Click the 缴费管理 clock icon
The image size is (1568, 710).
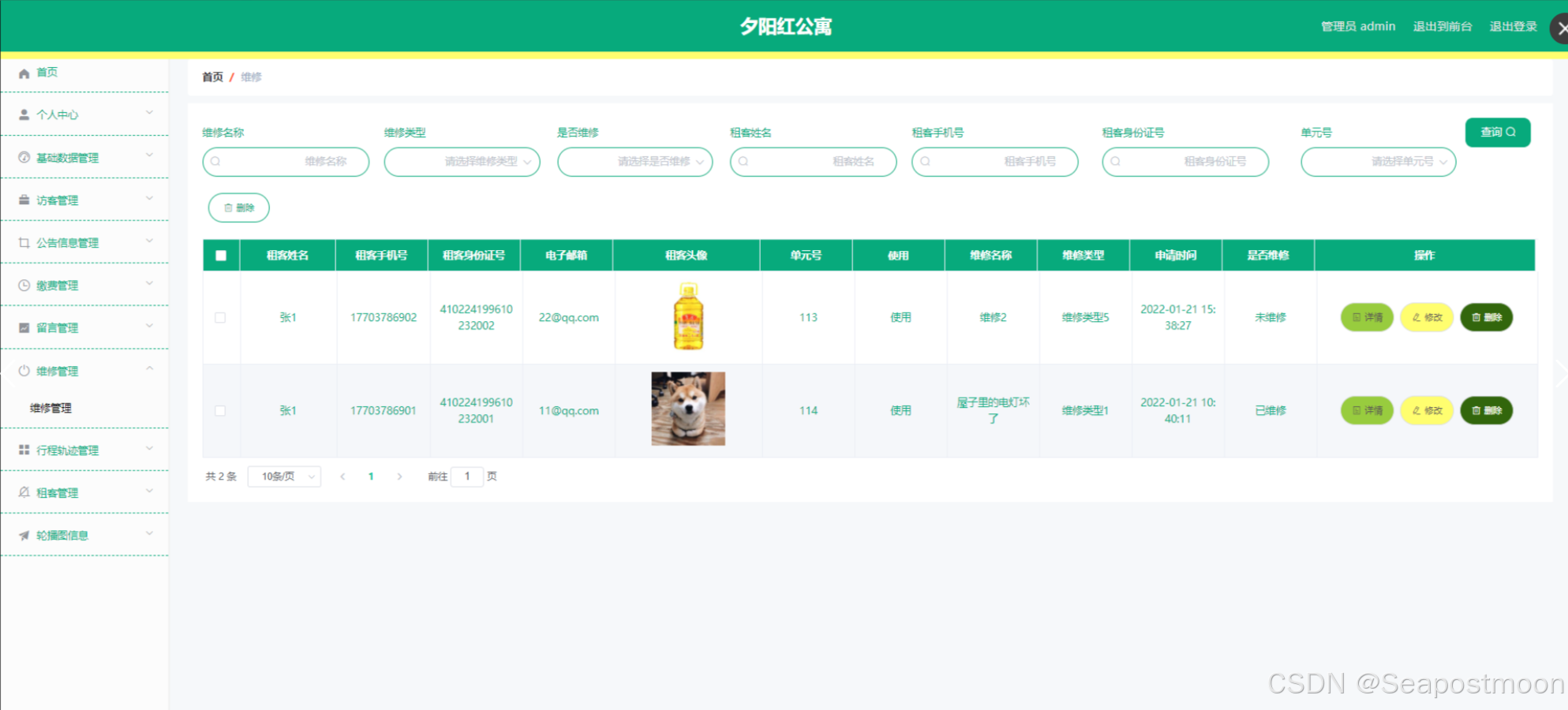24,285
